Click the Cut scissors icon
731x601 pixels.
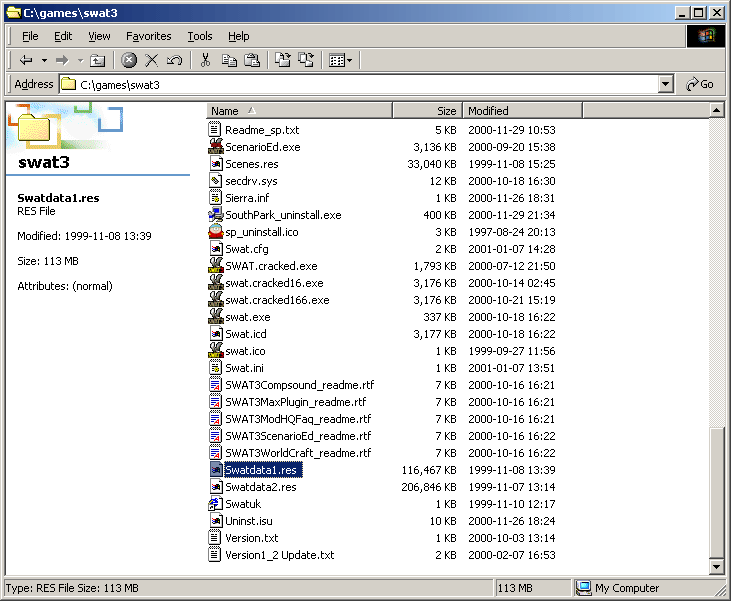click(205, 60)
